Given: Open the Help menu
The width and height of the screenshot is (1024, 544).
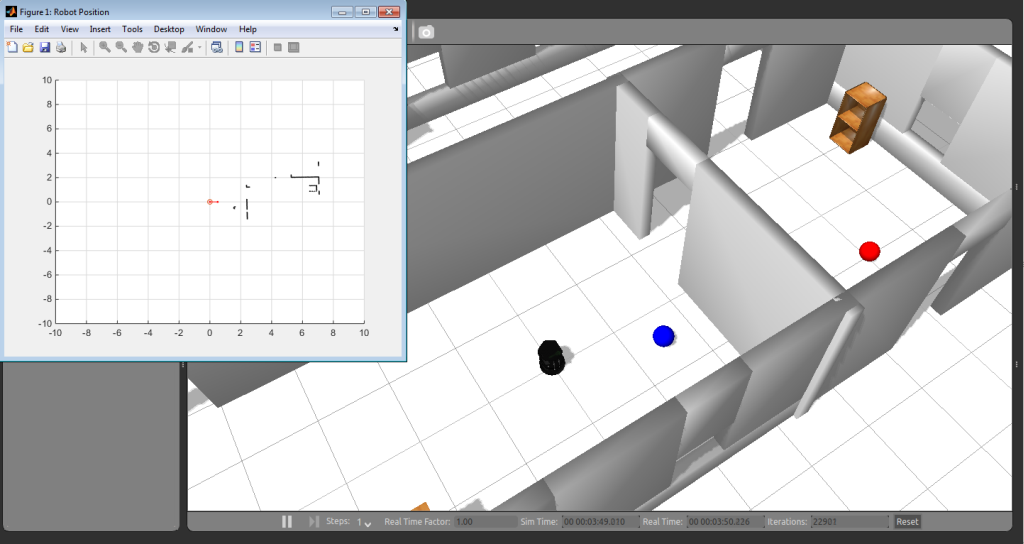Looking at the screenshot, I should (x=248, y=29).
